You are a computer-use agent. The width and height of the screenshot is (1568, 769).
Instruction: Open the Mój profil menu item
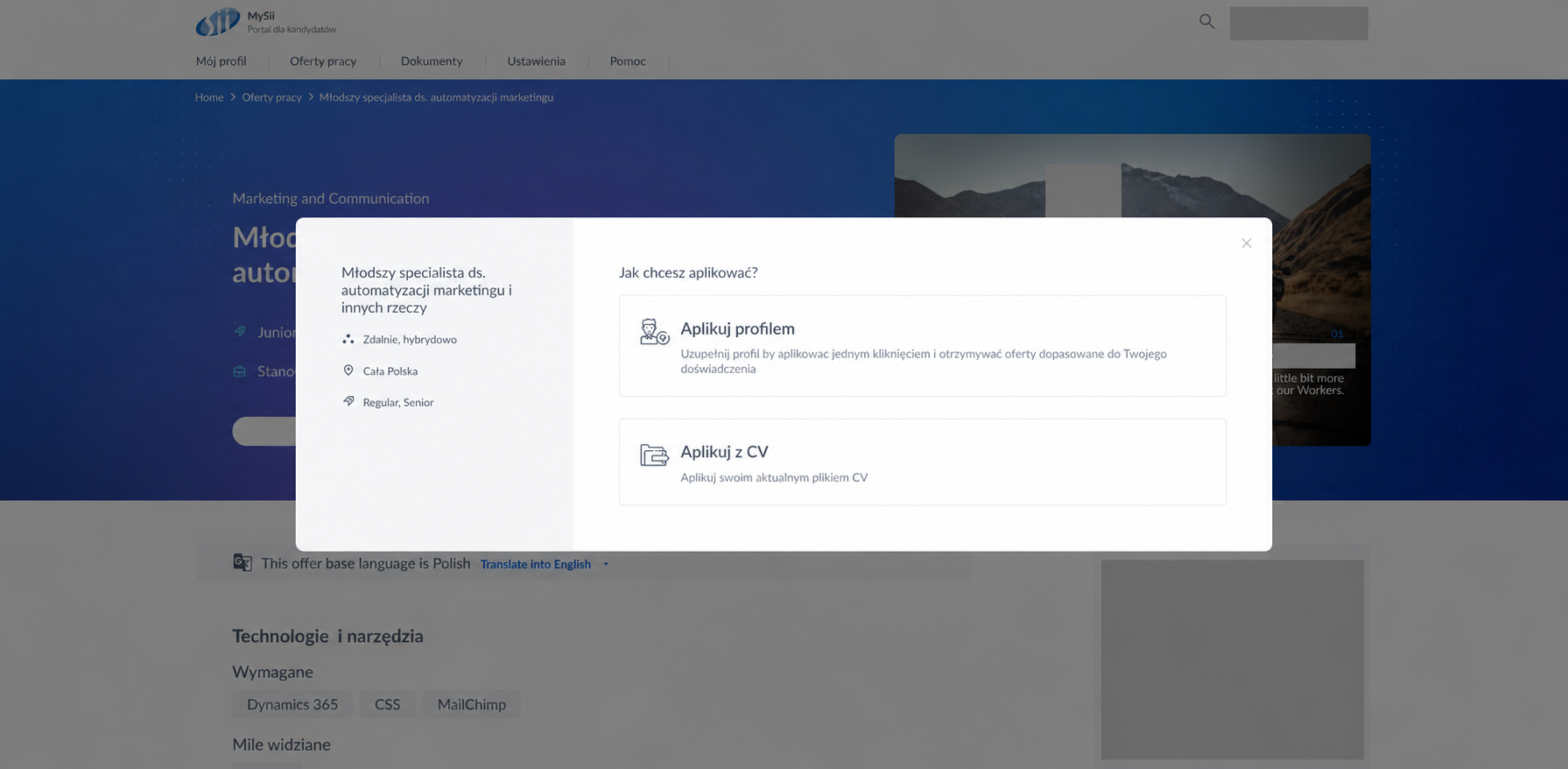(221, 61)
